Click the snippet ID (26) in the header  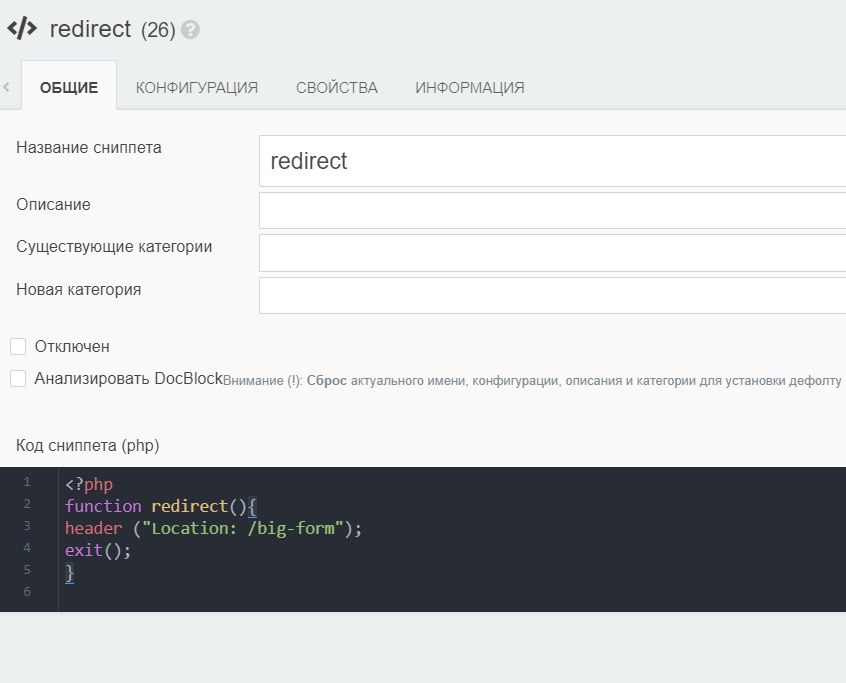(x=158, y=30)
